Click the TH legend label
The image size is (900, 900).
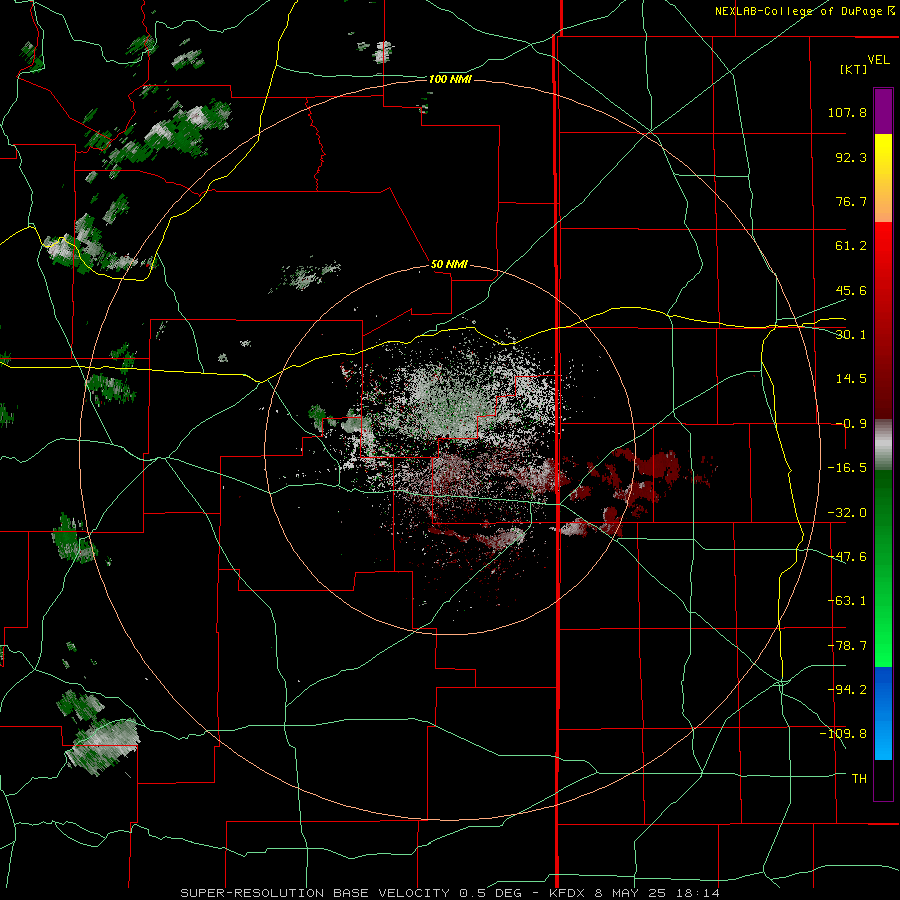(859, 778)
